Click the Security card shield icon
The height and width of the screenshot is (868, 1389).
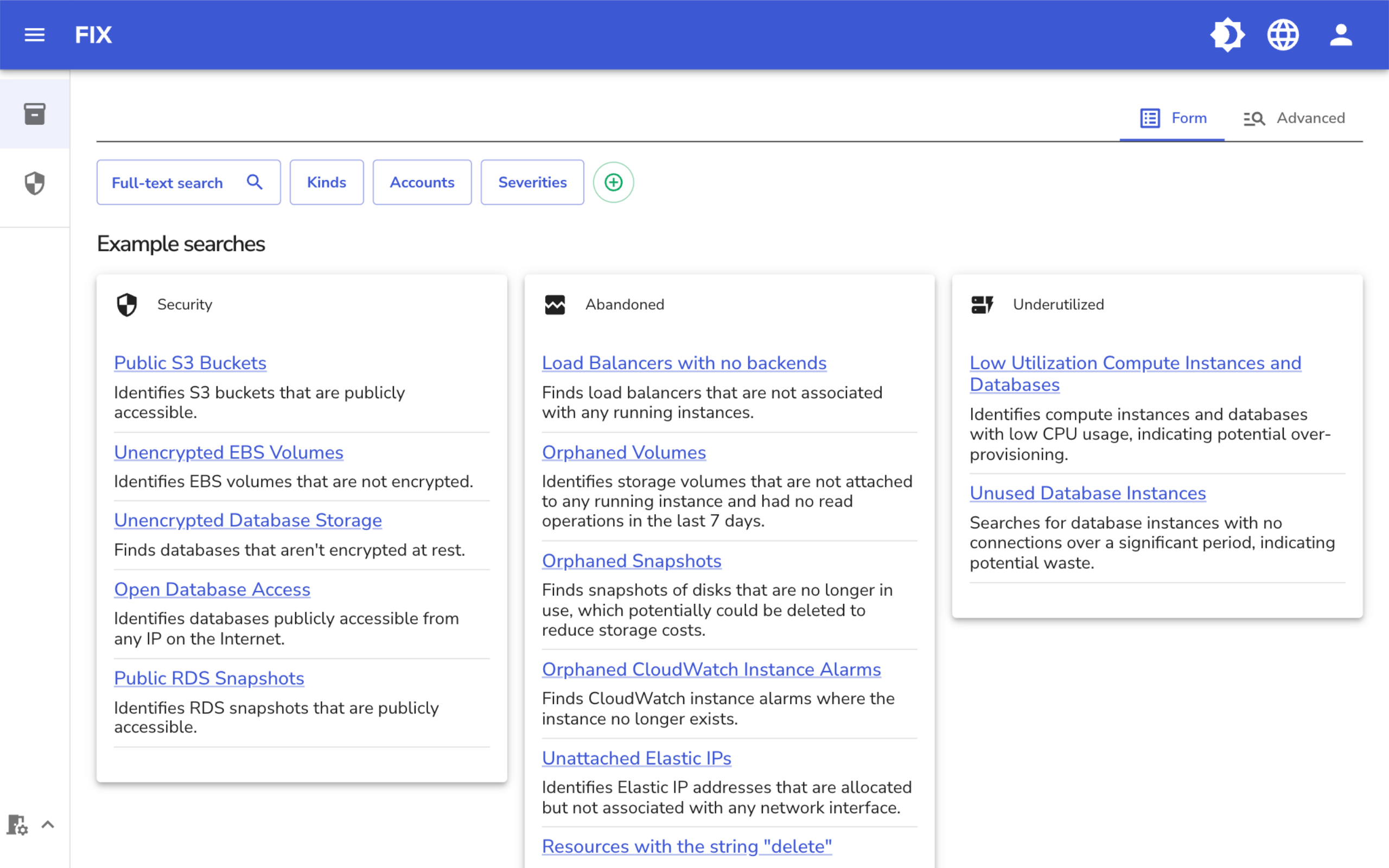click(x=127, y=305)
